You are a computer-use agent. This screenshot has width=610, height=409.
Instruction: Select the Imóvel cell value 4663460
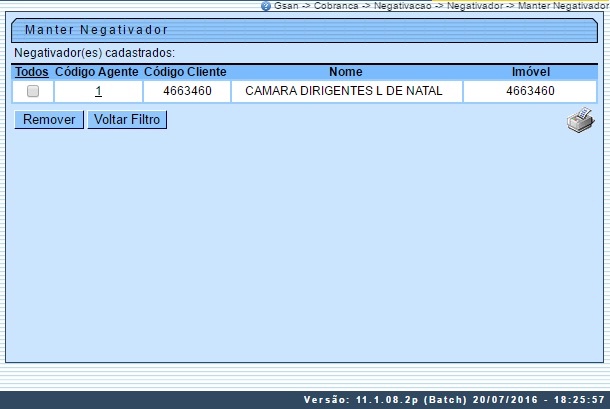point(530,91)
